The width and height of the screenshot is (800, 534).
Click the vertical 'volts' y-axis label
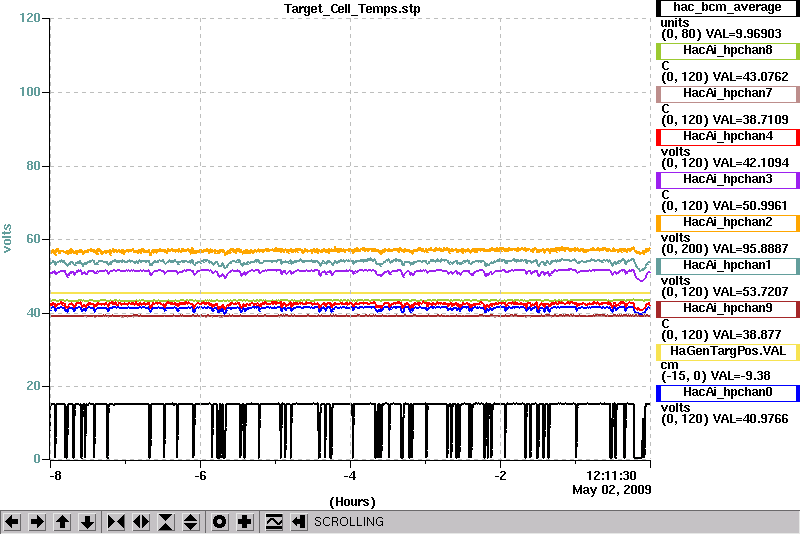(7, 238)
